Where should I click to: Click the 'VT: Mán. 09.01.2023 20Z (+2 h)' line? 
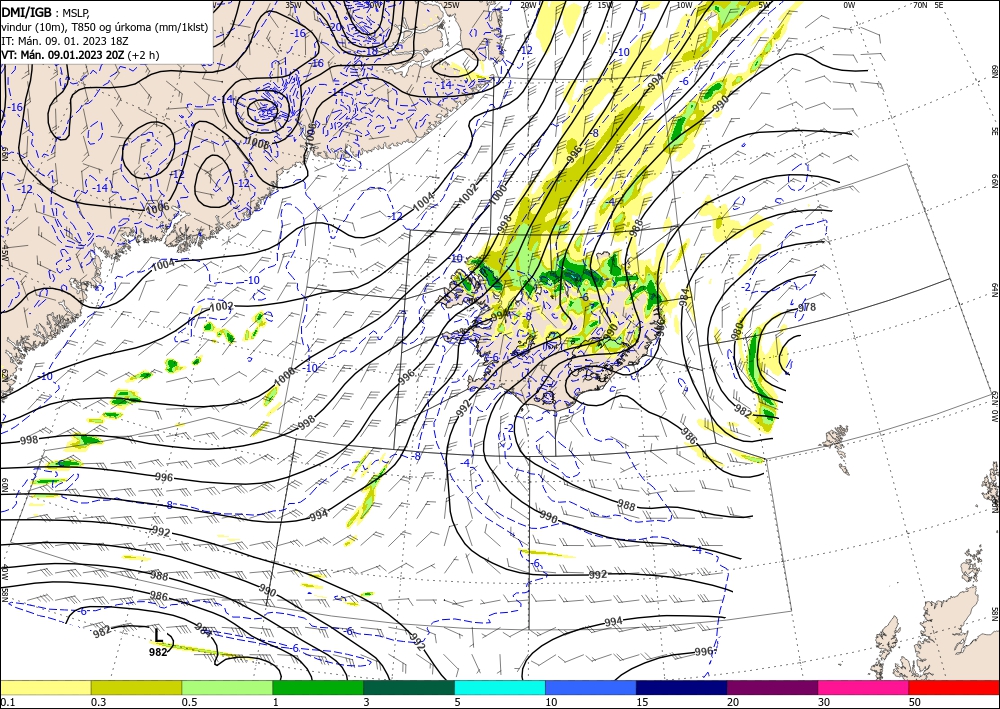tap(80, 55)
